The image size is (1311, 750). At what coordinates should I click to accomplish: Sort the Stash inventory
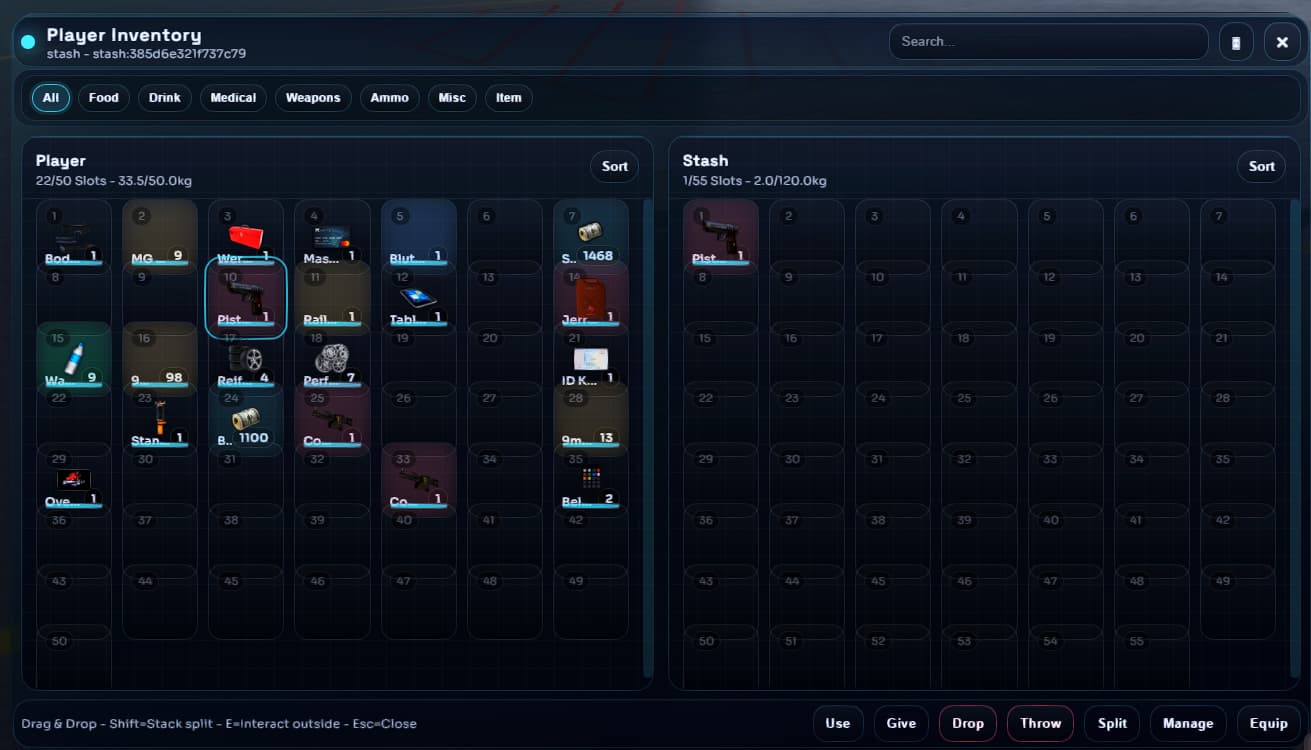tap(1262, 167)
